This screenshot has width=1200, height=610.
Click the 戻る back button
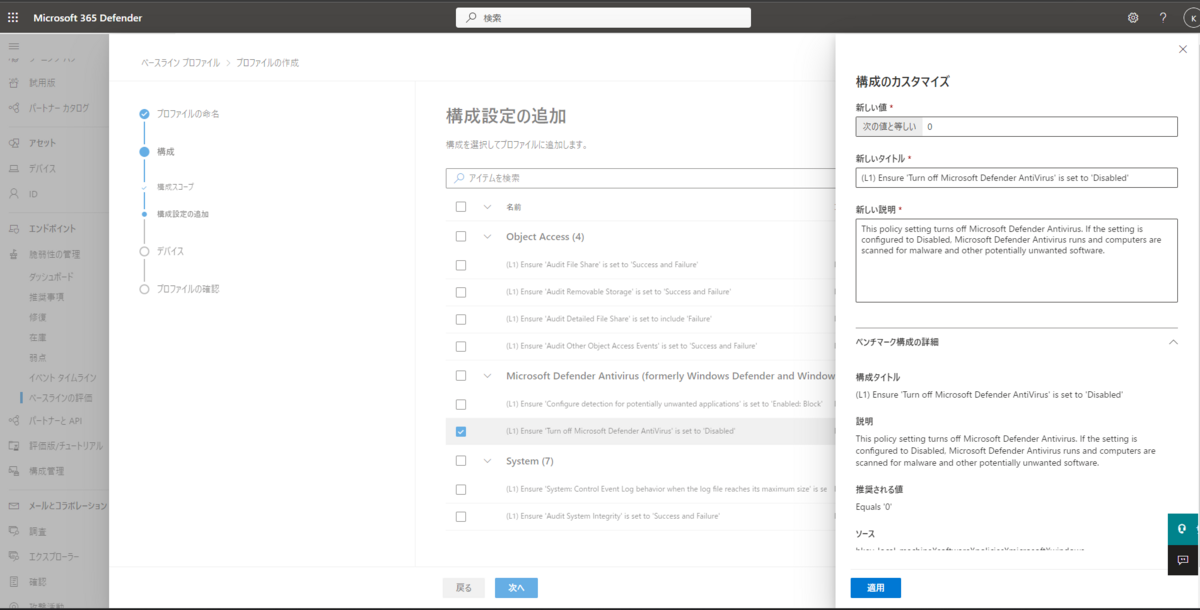tap(464, 588)
